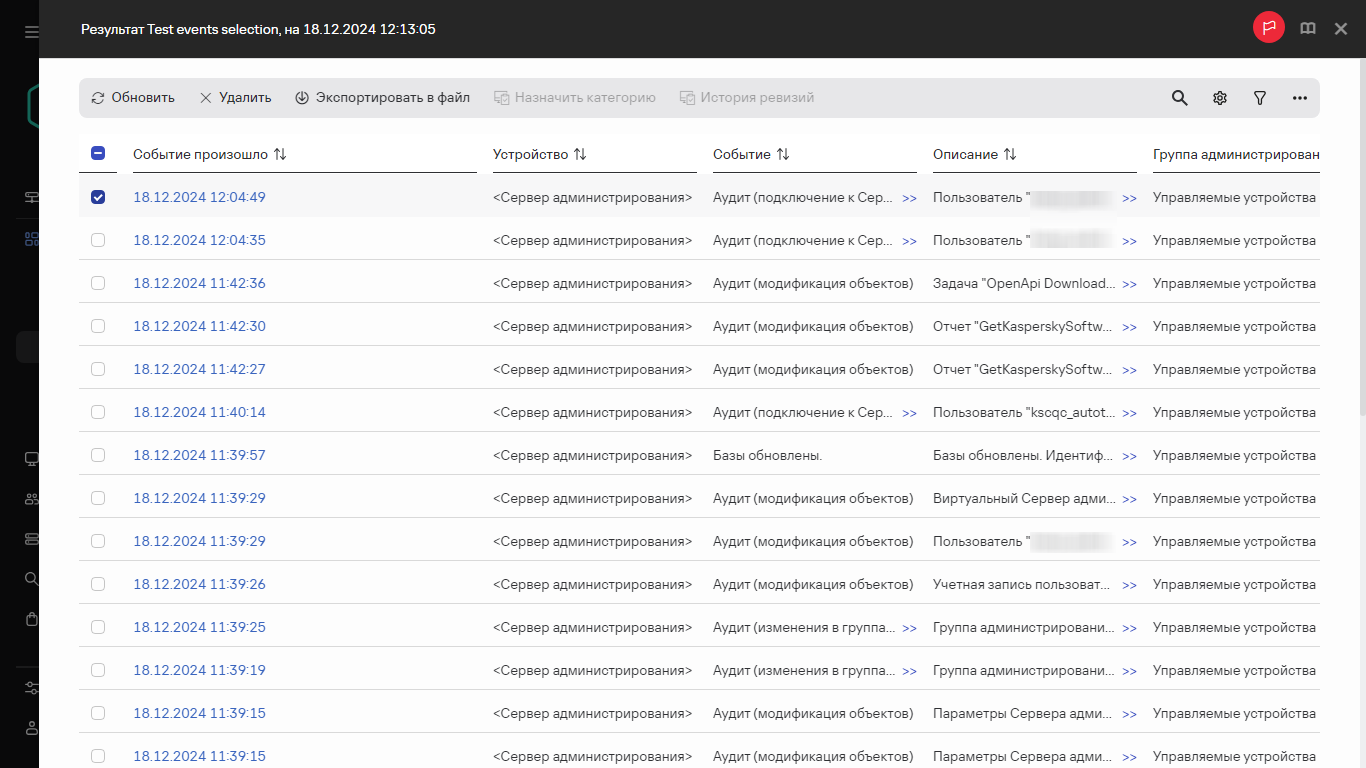The image size is (1366, 768).
Task: Sort by the Устройство column arrows
Action: (x=580, y=155)
